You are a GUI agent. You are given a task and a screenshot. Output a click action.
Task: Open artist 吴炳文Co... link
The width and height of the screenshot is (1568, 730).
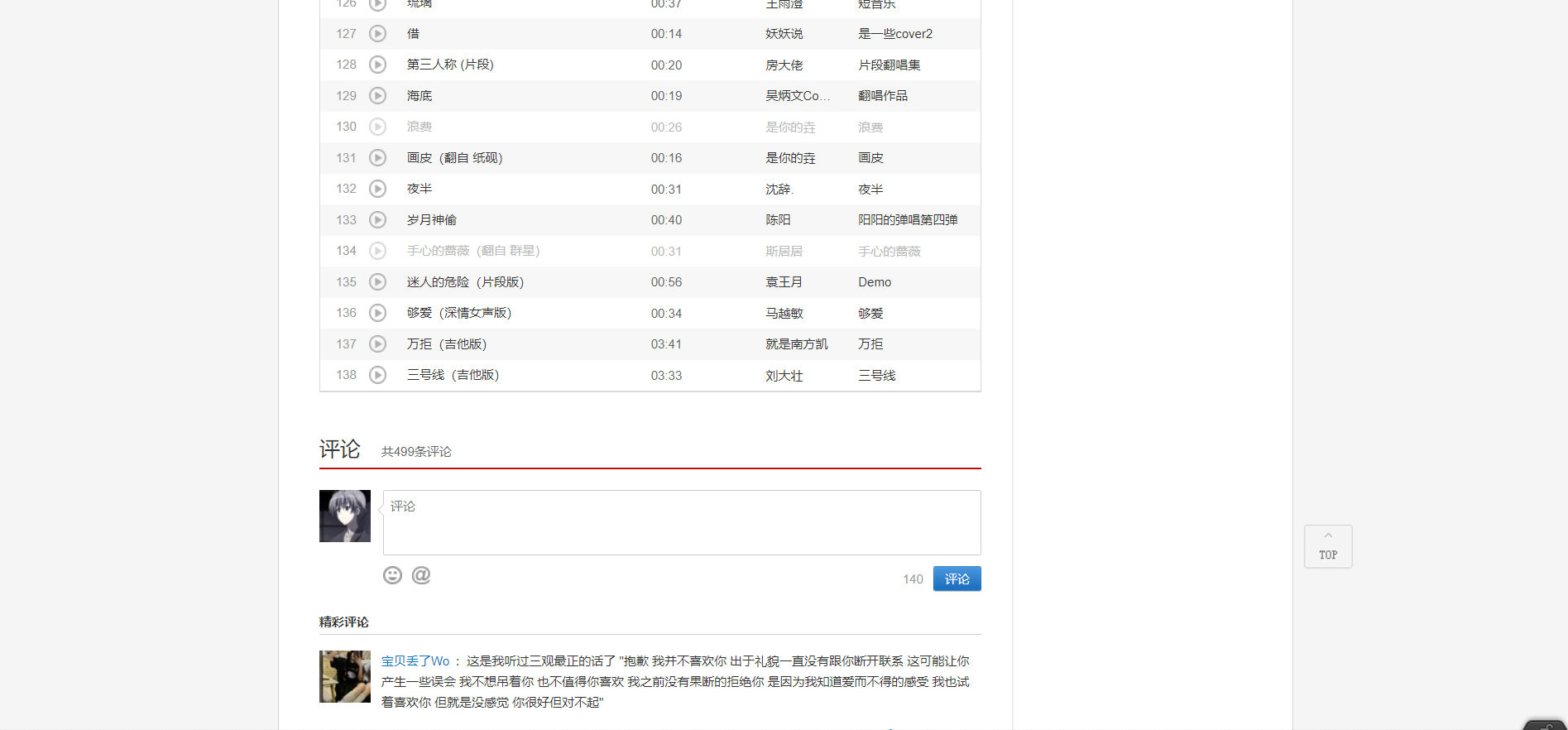tap(797, 96)
